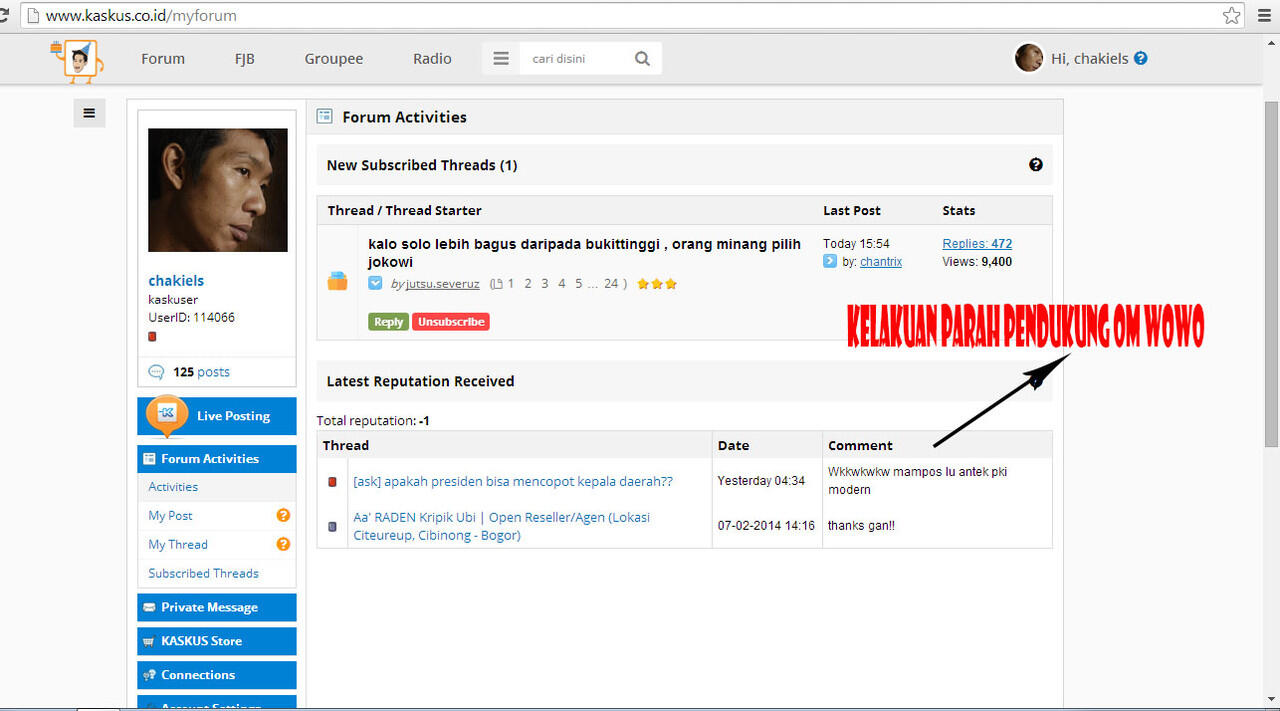Click the Live Posting sidebar button
The height and width of the screenshot is (711, 1280).
point(217,416)
